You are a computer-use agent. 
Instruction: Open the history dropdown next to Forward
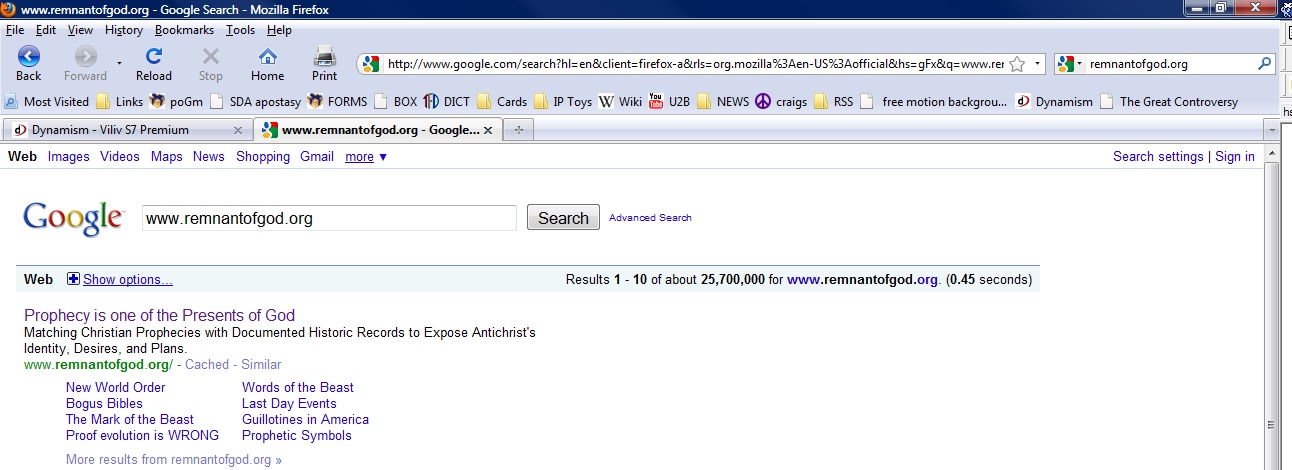point(120,63)
